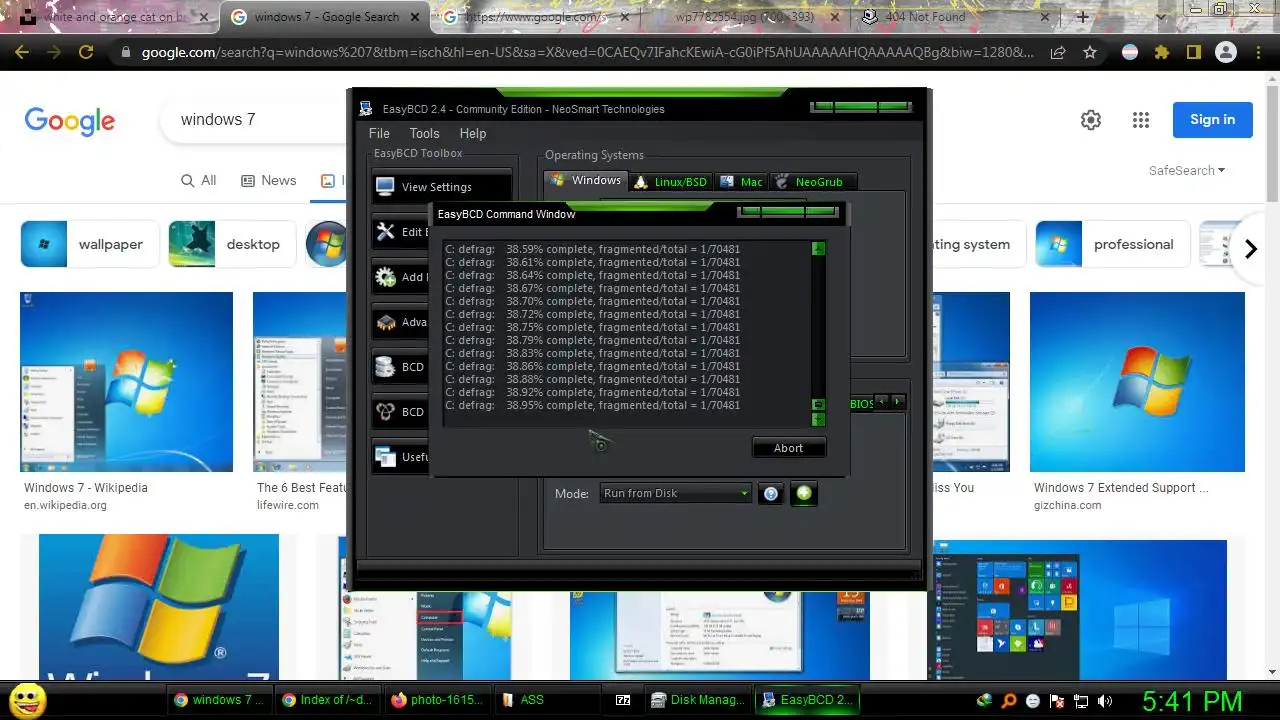Click the blue help icon beside Mode
The width and height of the screenshot is (1280, 720).
(x=771, y=493)
